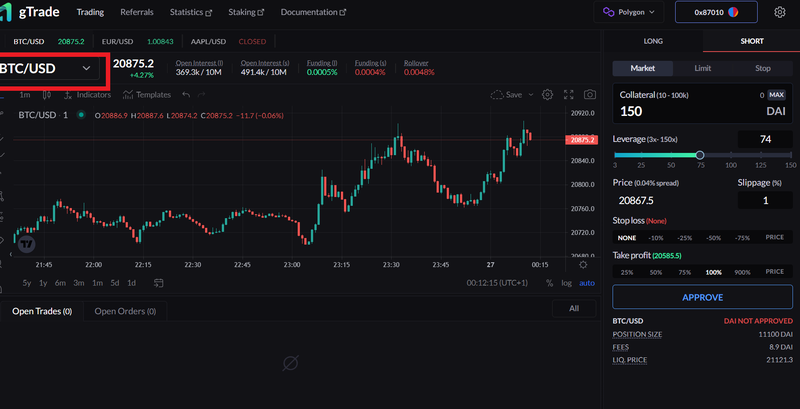Image resolution: width=800 pixels, height=409 pixels.
Task: Click the undo arrow in chart toolbar
Action: click(186, 95)
